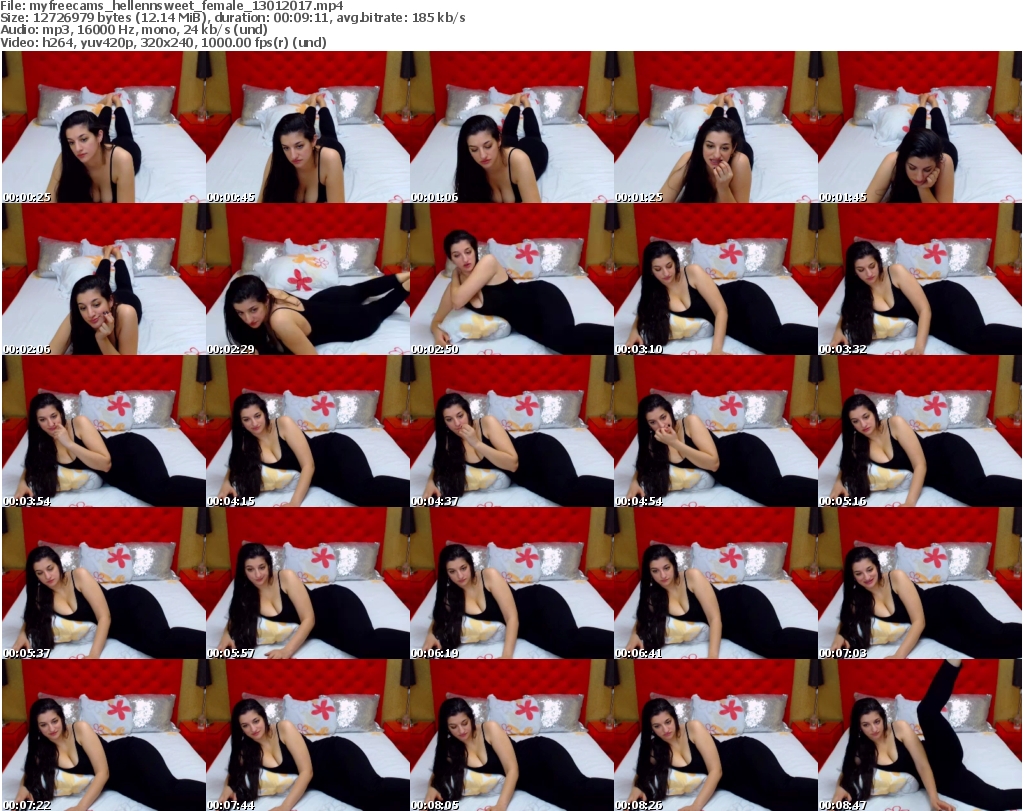Viewport: 1024px width, 811px height.
Task: Open the frame at 00:04:37
Action: (x=512, y=431)
